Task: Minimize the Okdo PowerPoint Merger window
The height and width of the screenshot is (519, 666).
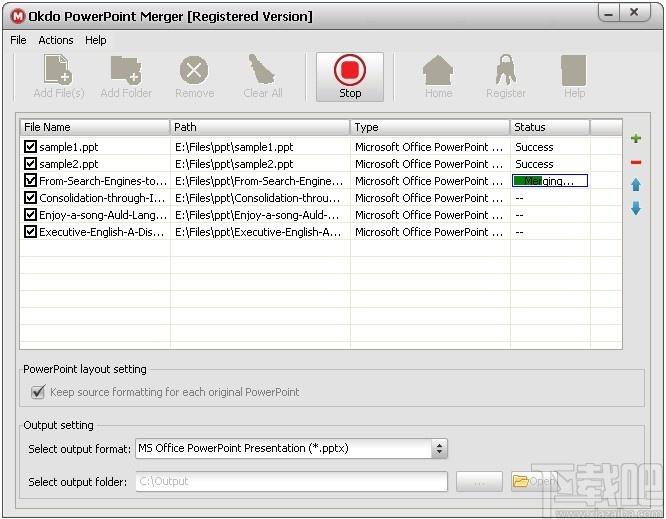Action: pyautogui.click(x=609, y=13)
